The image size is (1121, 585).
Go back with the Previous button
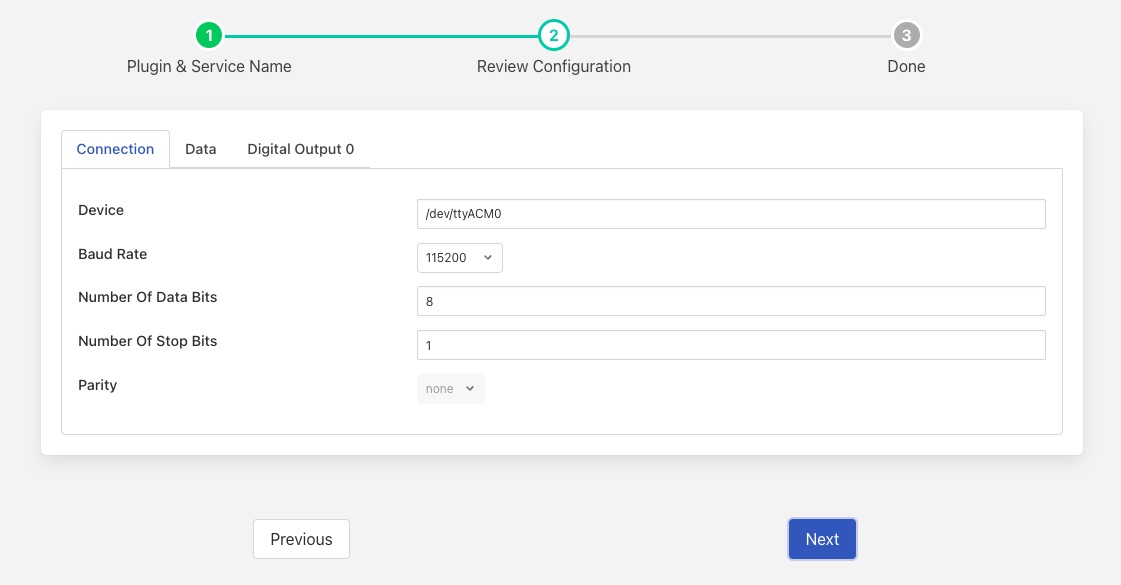tap(301, 539)
